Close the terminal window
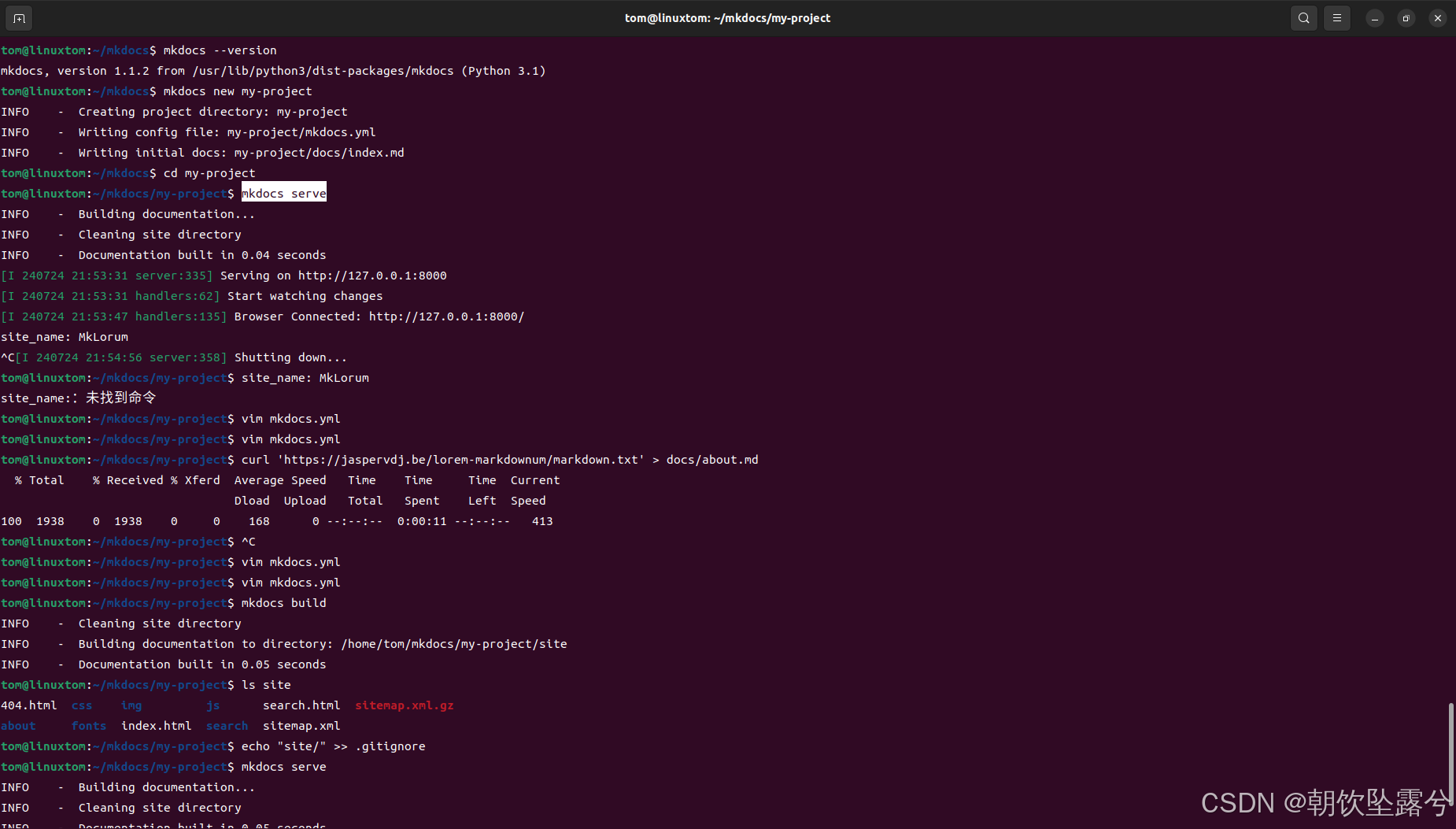1456x829 pixels. point(1438,18)
